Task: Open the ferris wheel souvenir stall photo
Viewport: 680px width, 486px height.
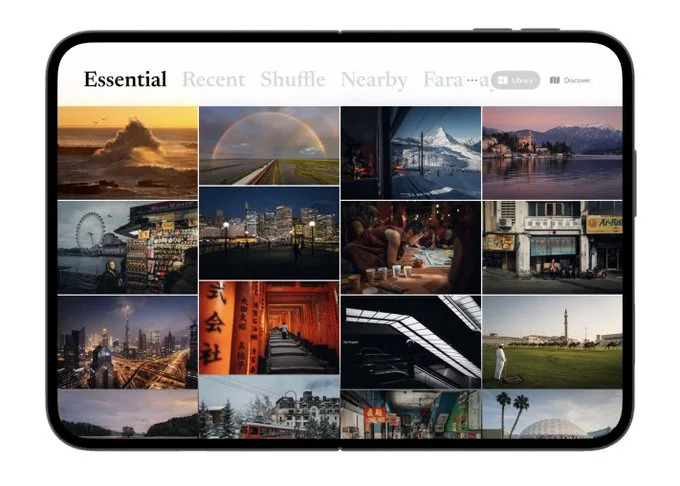Action: pos(128,247)
